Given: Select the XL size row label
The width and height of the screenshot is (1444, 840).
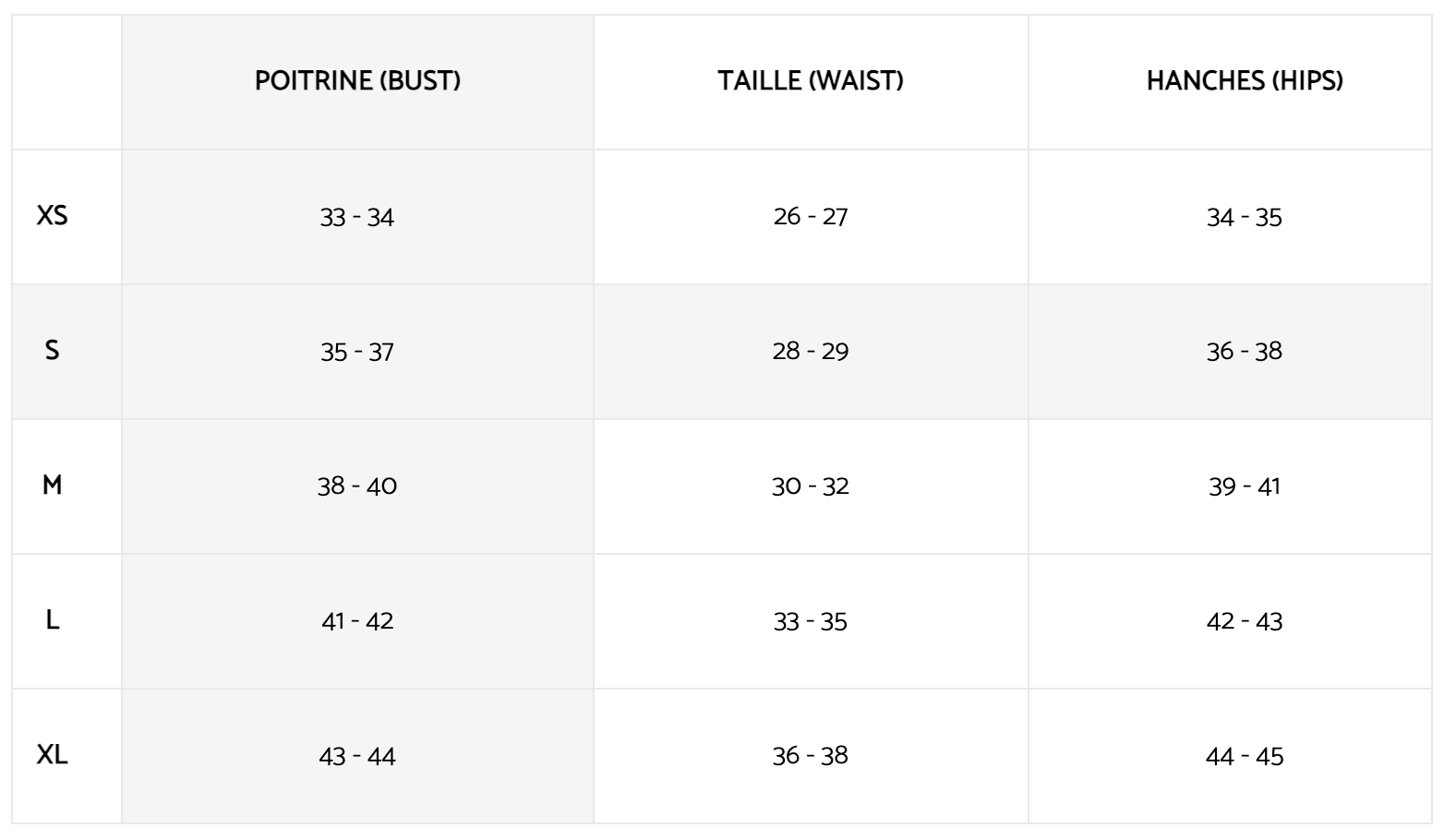Looking at the screenshot, I should 53,755.
